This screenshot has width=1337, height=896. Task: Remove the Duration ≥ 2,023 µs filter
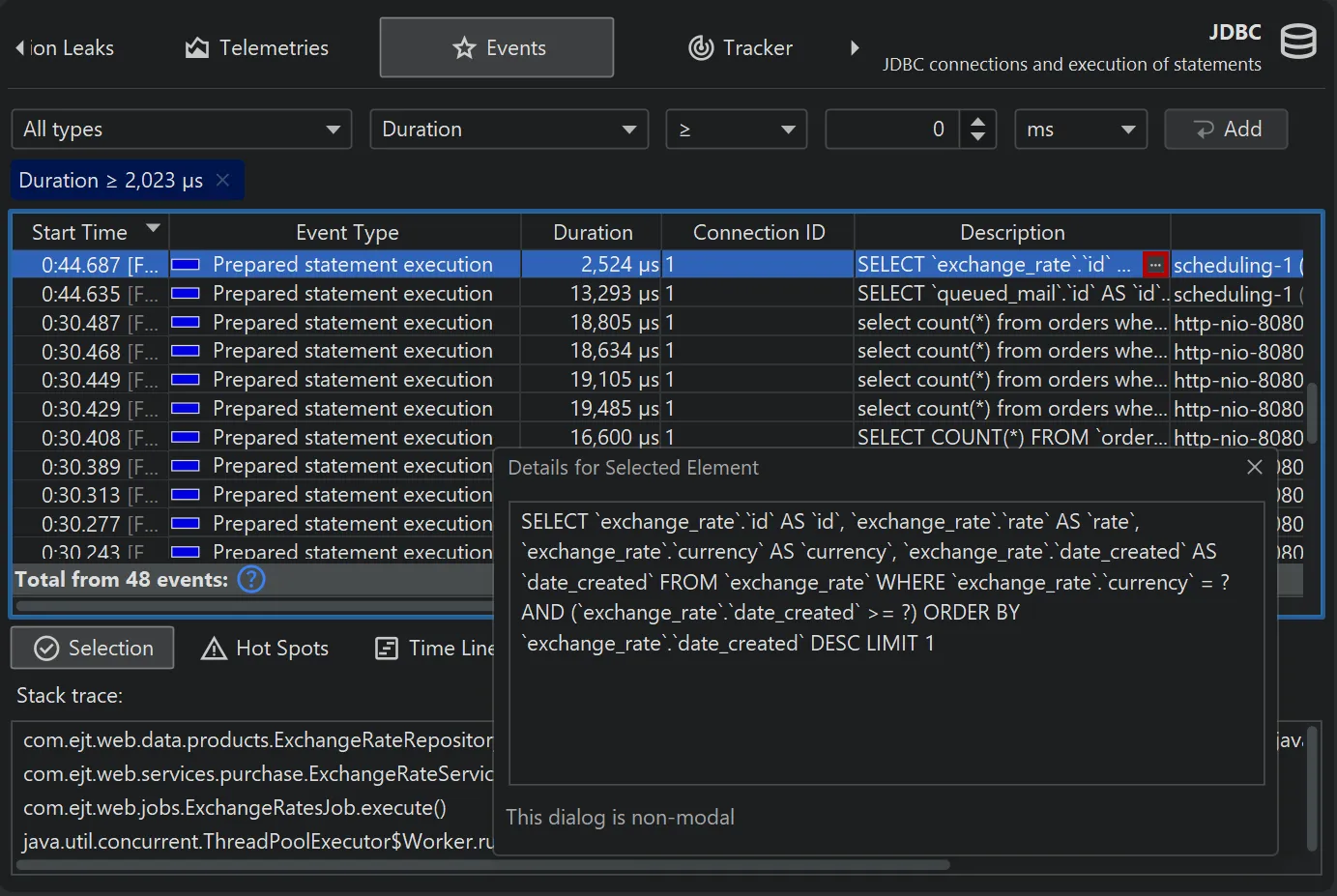[x=222, y=180]
